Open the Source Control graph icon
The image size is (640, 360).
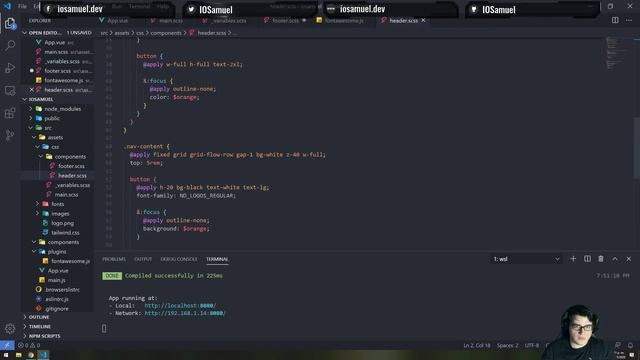point(10,135)
